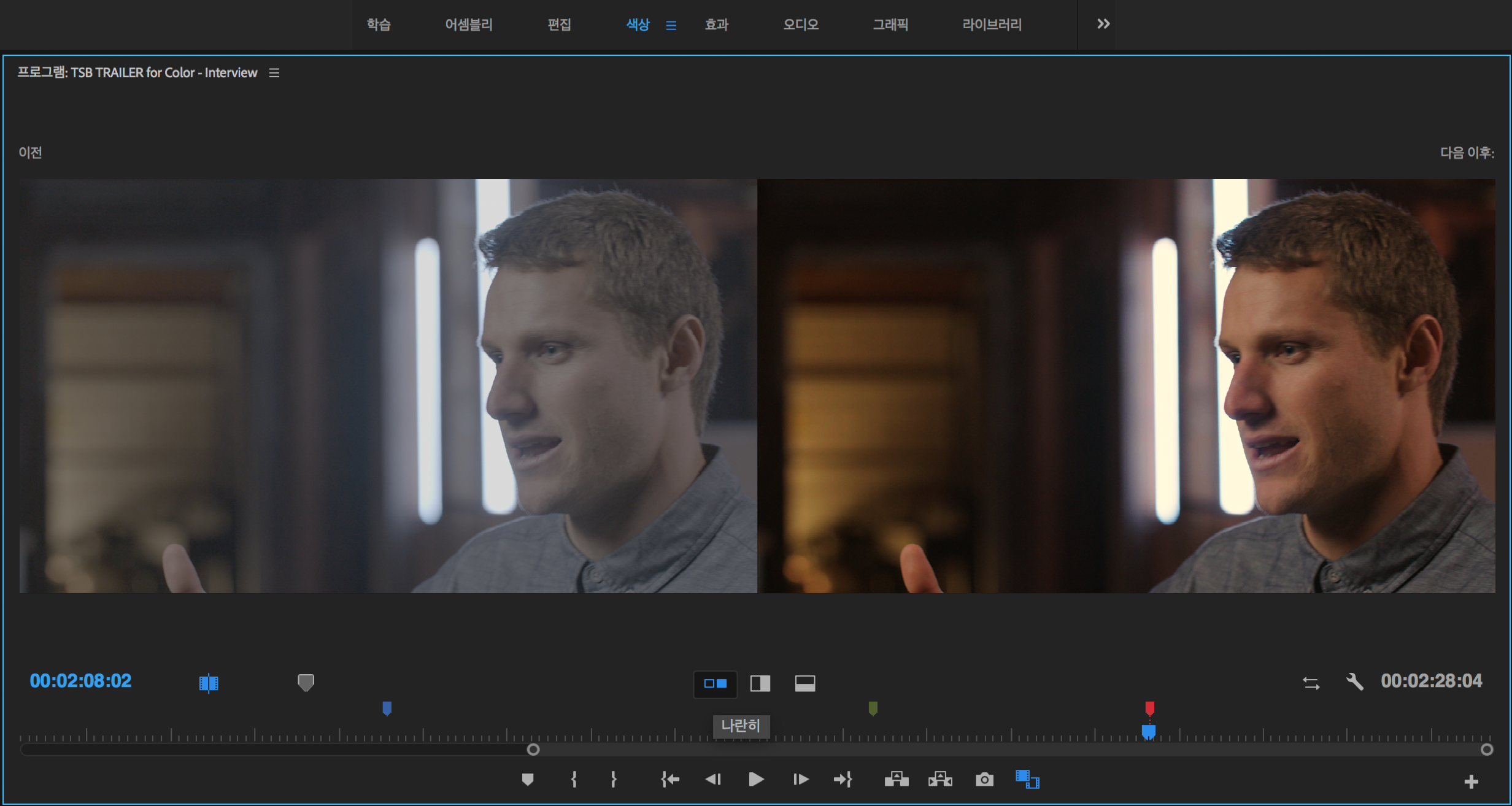Select vertical split comparison layout
The width and height of the screenshot is (1512, 806).
(x=760, y=683)
